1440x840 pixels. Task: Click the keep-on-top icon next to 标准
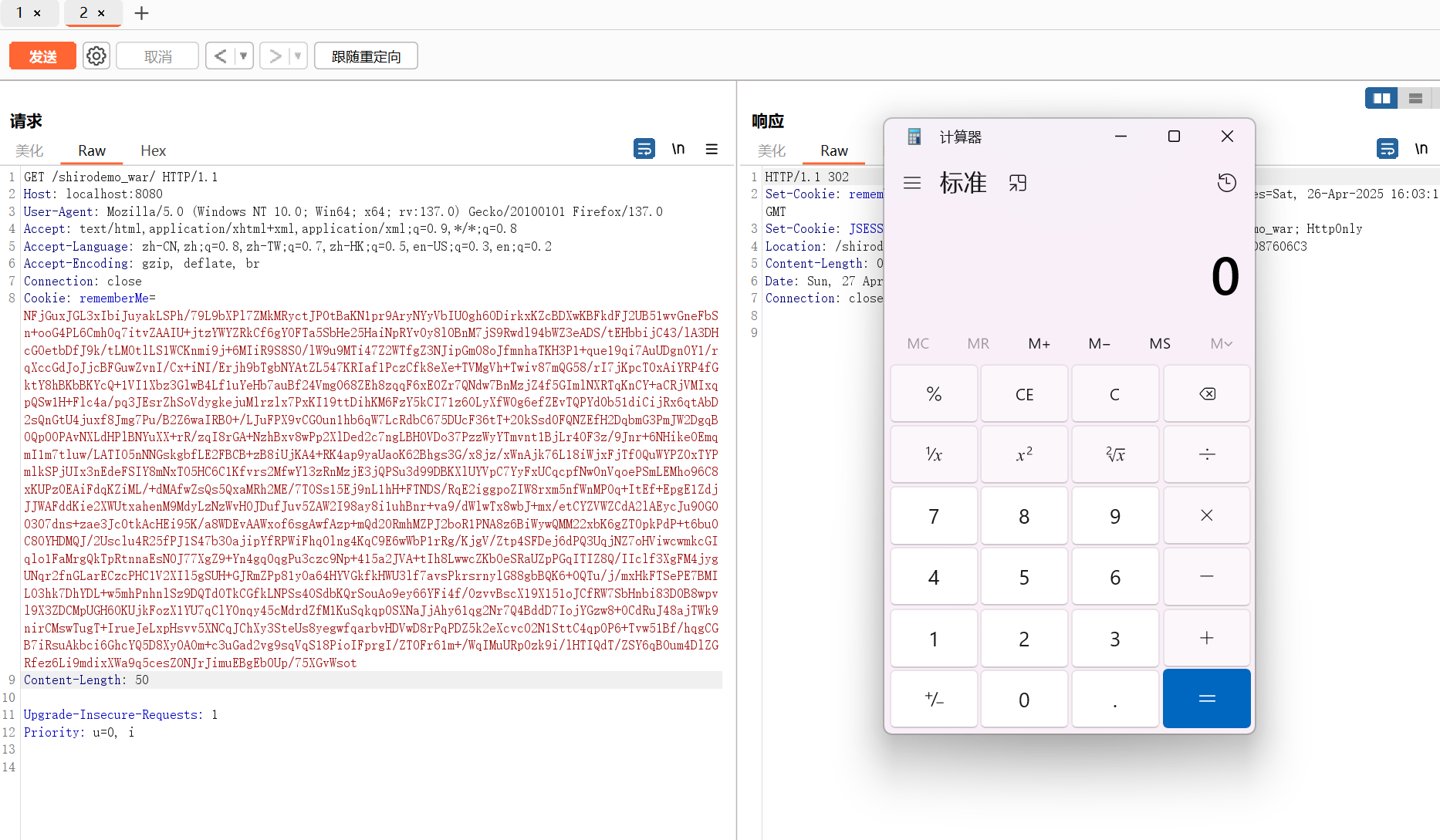coord(1018,183)
